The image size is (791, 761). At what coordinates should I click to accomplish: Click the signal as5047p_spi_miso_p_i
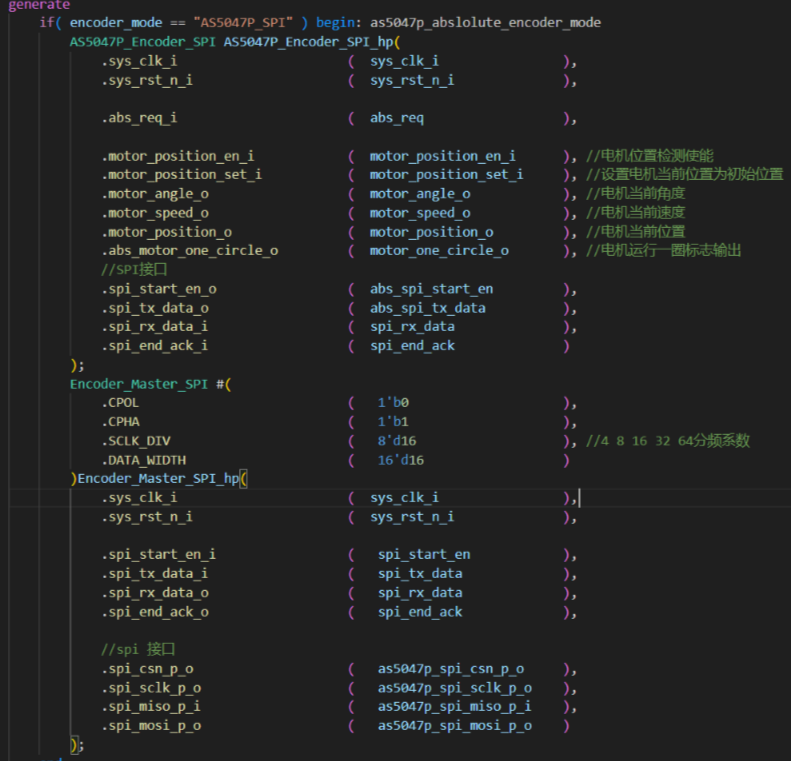[455, 707]
